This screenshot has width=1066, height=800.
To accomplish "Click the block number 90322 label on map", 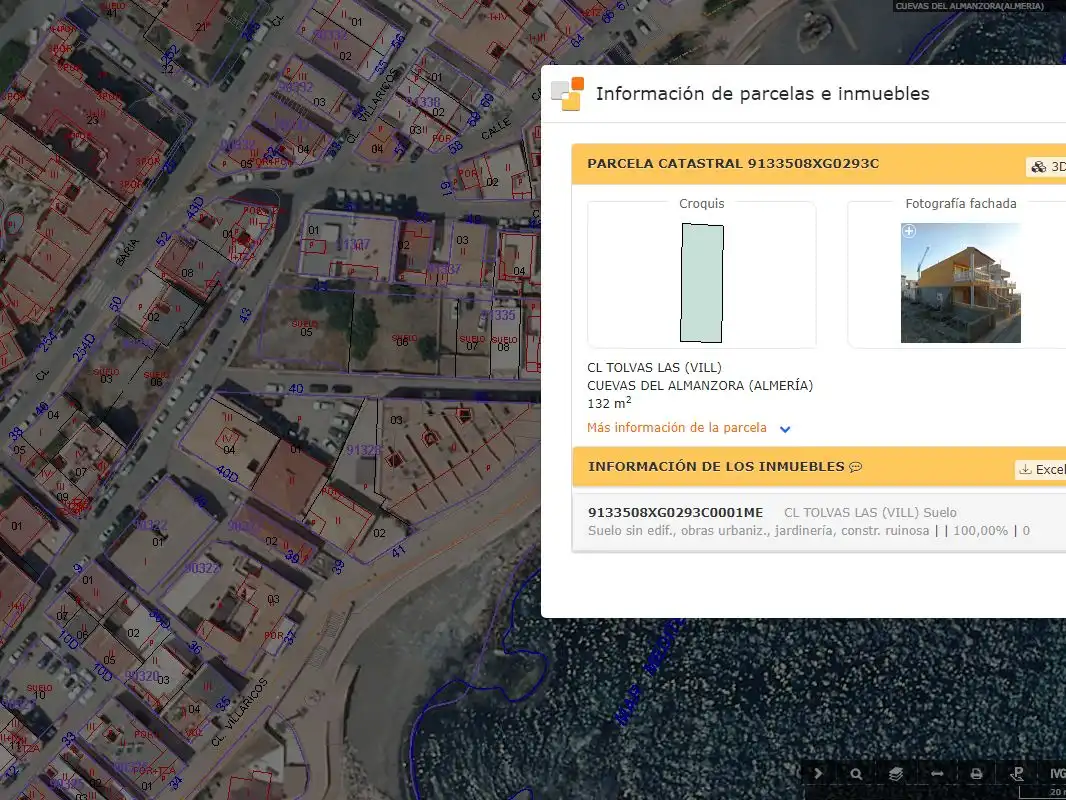I will point(201,568).
